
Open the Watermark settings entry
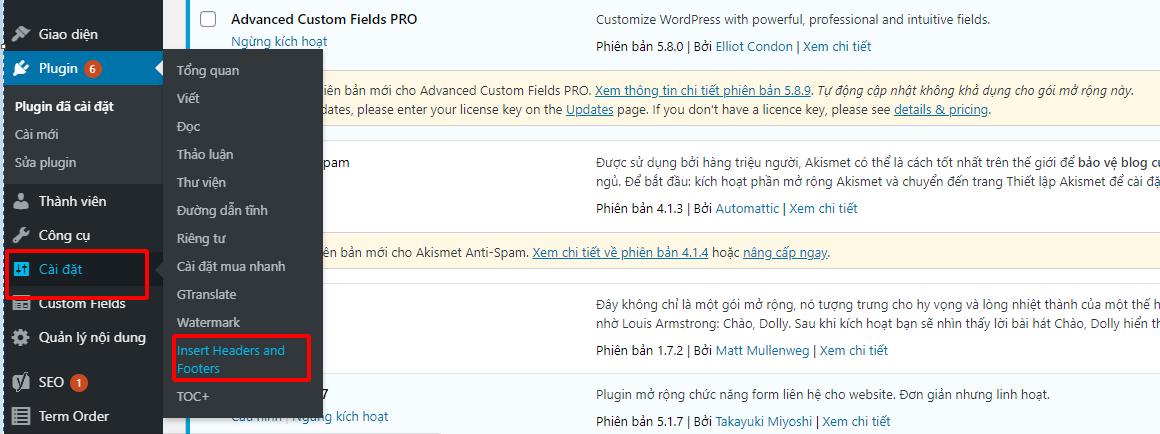208,322
